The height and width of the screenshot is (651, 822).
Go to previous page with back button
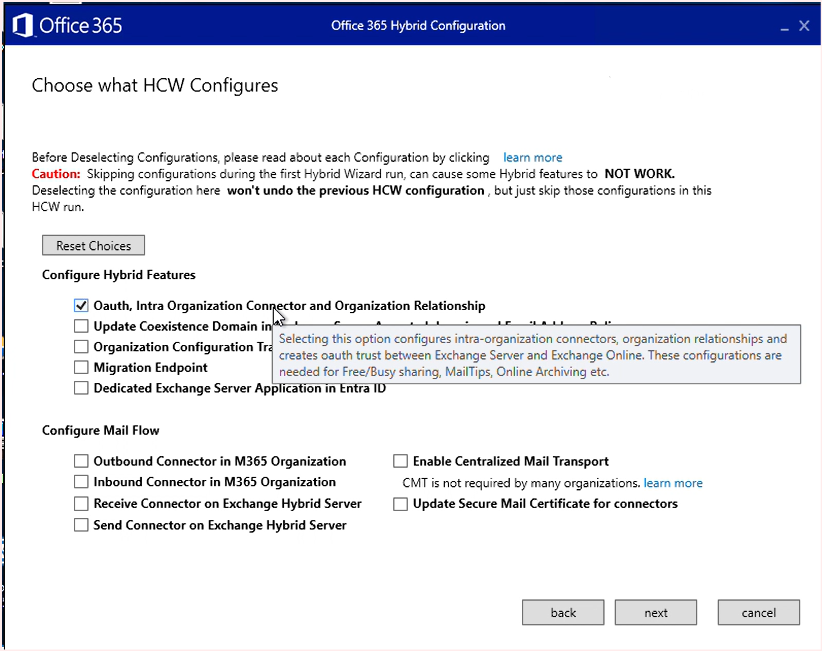563,612
